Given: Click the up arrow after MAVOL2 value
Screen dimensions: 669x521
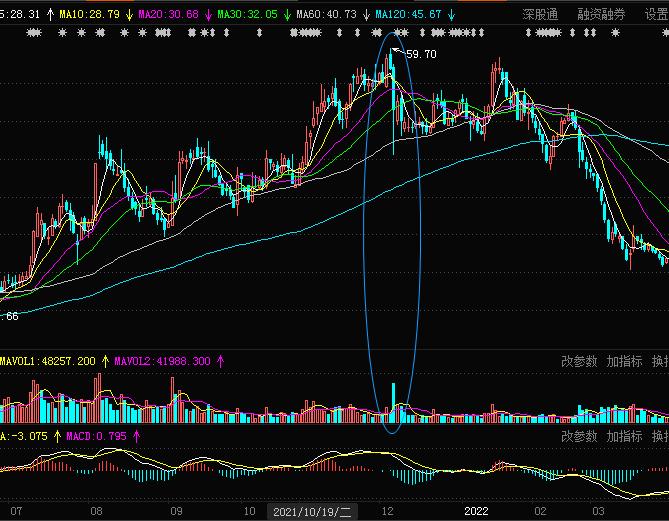Looking at the screenshot, I should pos(220,361).
